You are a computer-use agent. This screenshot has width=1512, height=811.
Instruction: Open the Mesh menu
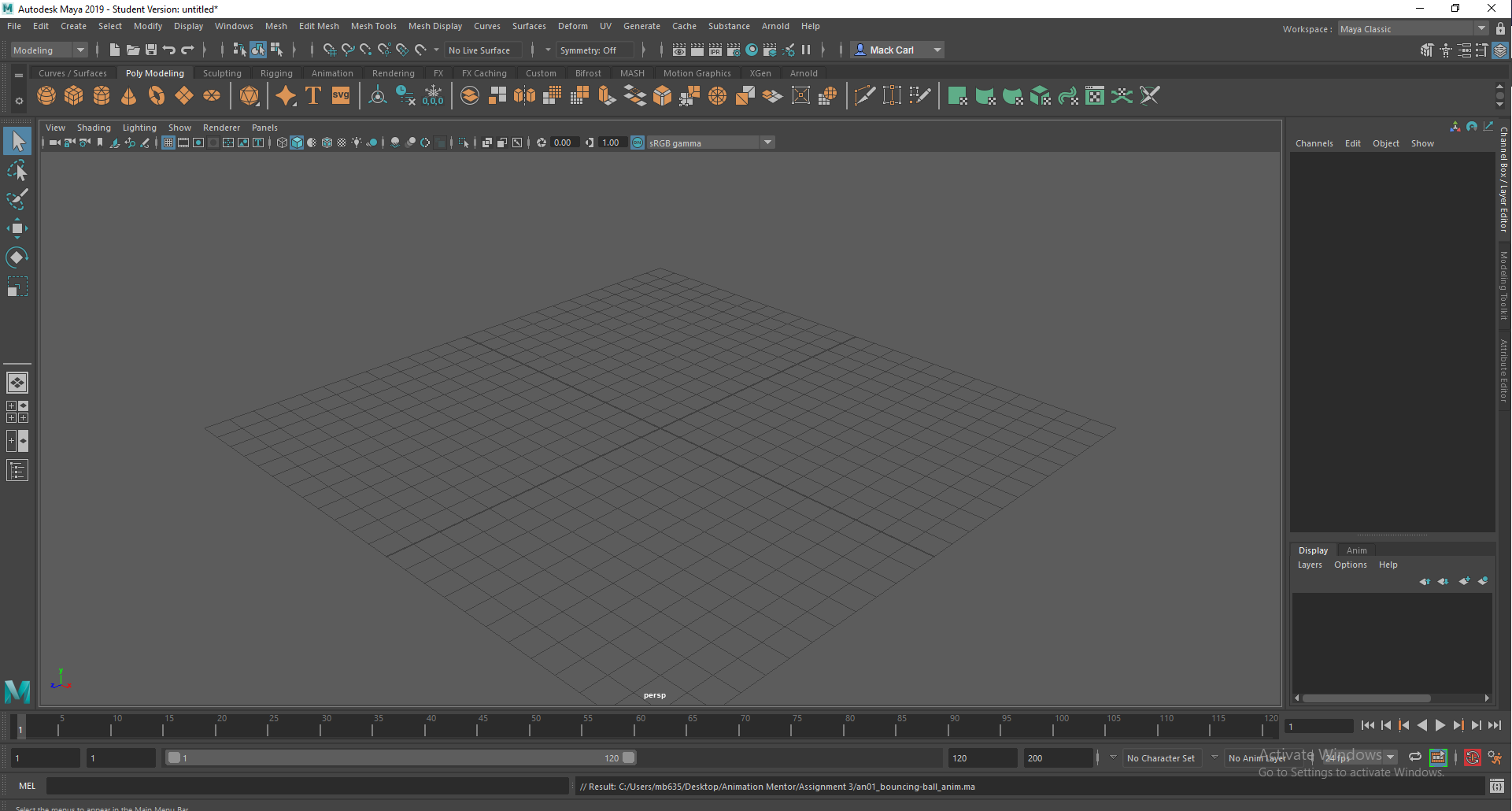(x=276, y=26)
